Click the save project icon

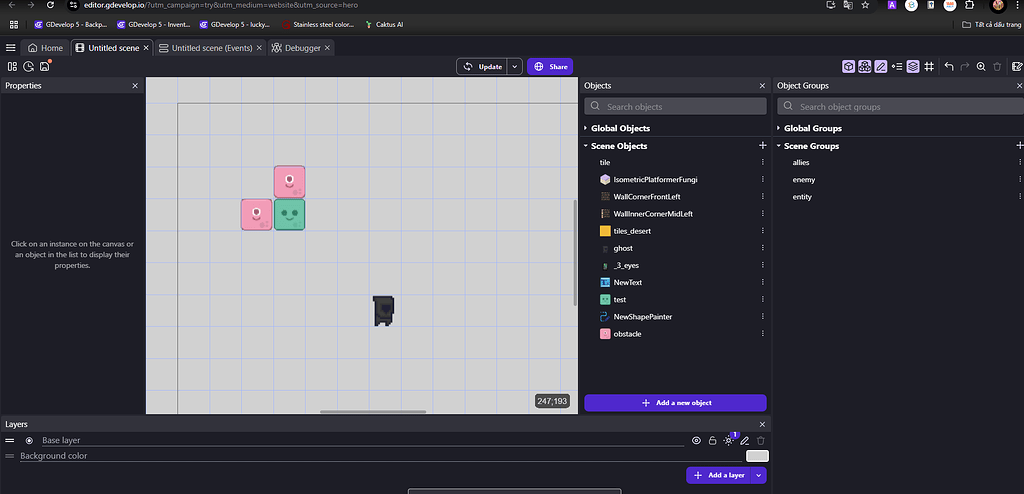click(x=44, y=66)
